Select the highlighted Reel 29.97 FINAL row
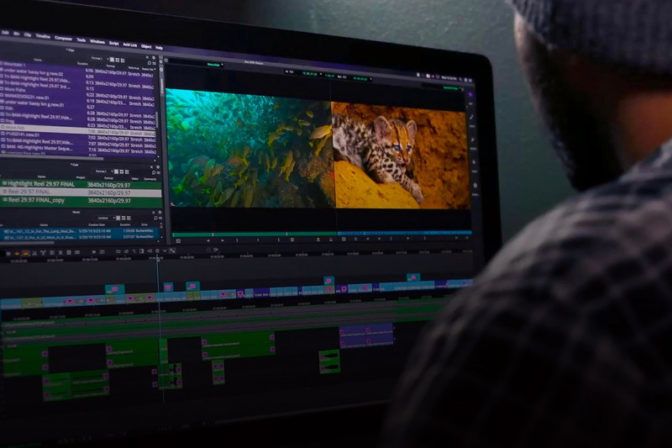The width and height of the screenshot is (672, 448). pos(81,192)
